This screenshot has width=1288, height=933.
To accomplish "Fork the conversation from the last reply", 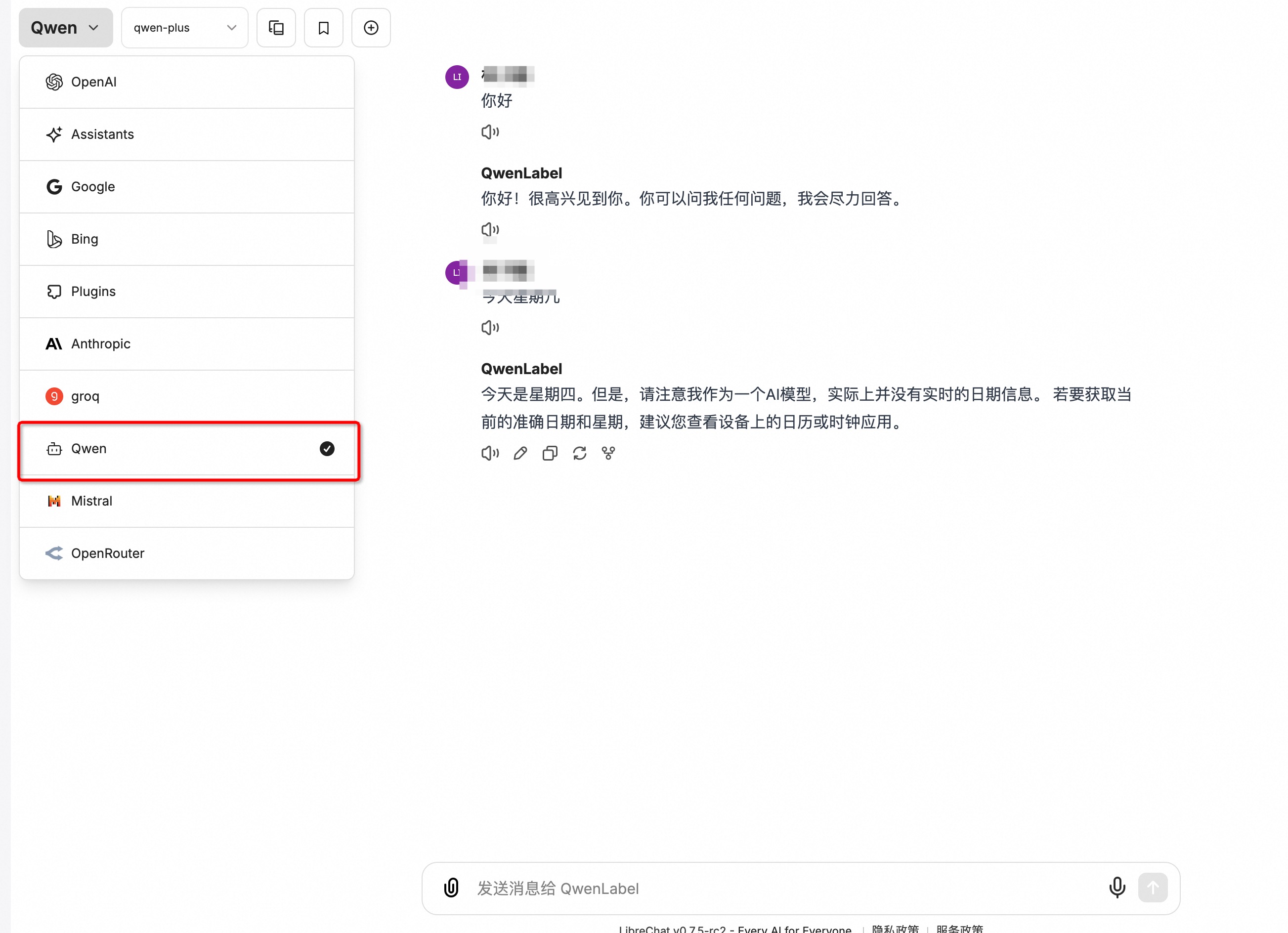I will pyautogui.click(x=609, y=453).
